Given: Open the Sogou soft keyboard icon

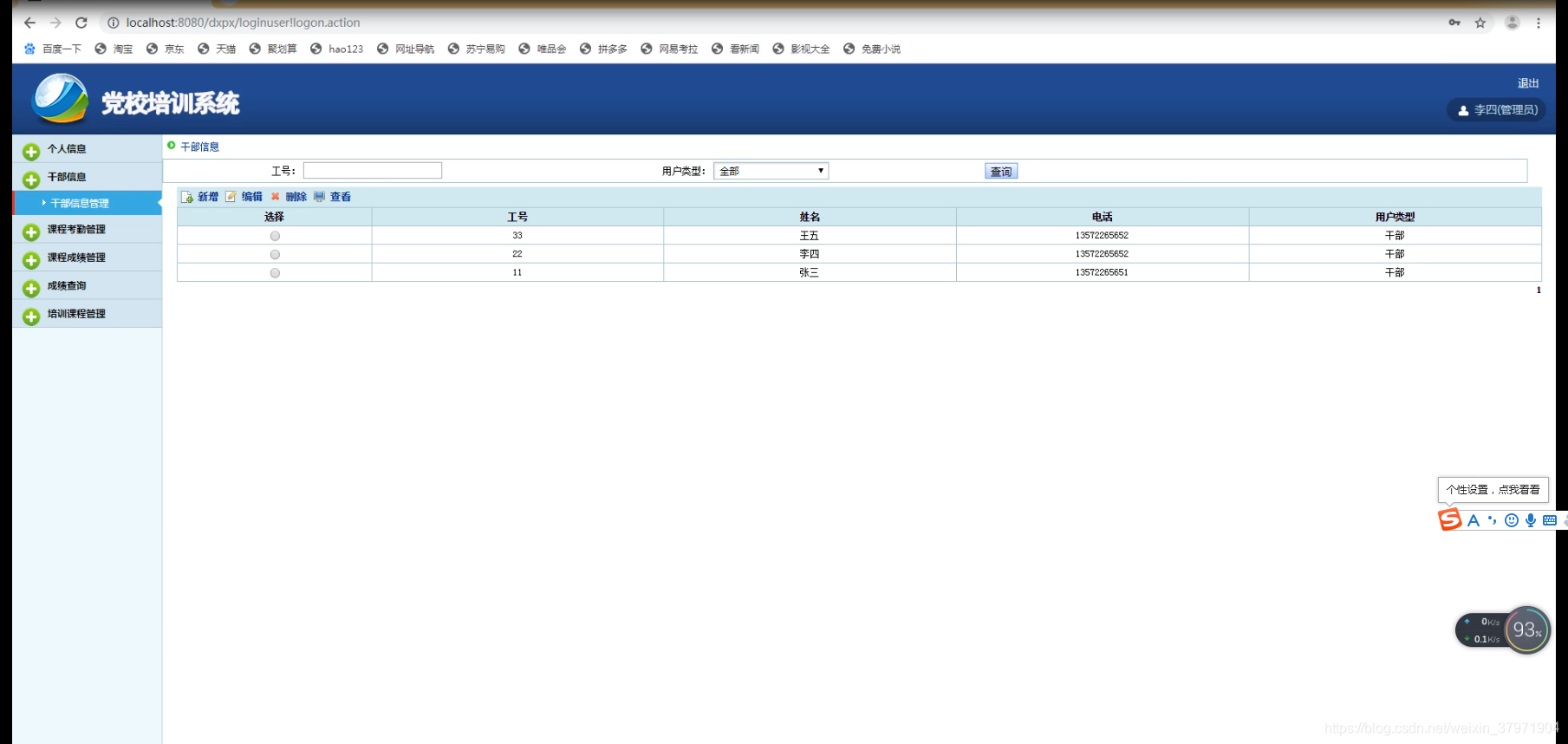Looking at the screenshot, I should pos(1550,520).
